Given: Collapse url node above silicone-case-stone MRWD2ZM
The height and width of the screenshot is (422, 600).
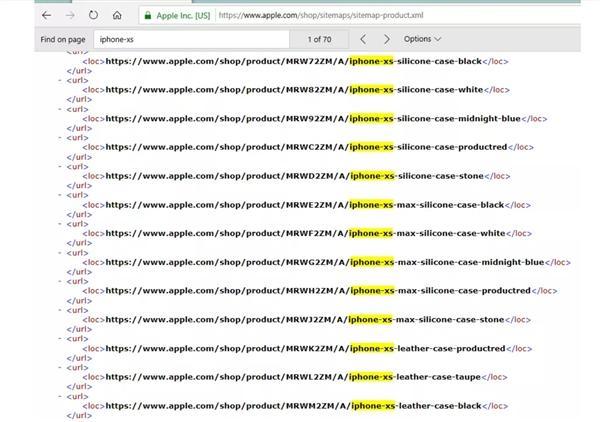Looking at the screenshot, I should [x=60, y=166].
